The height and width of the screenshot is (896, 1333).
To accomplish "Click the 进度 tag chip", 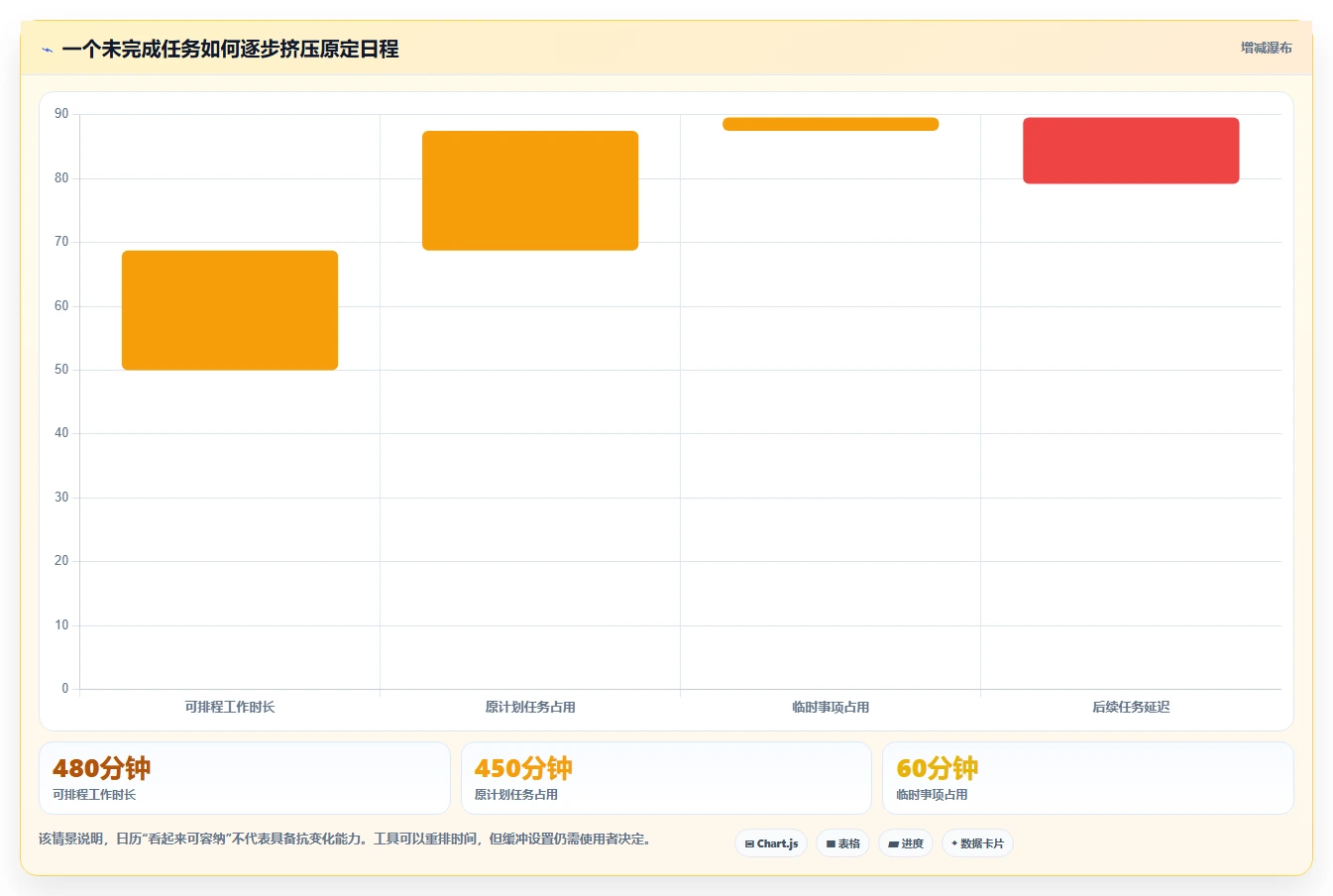I will pos(906,843).
